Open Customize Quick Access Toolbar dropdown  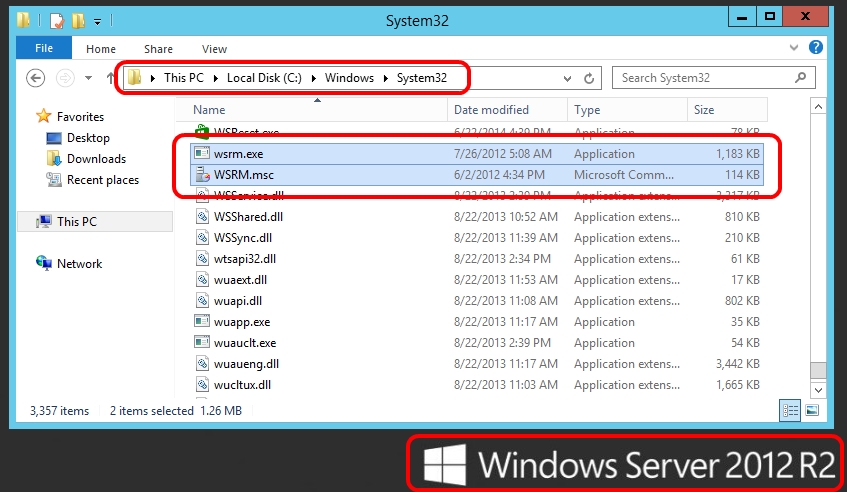click(97, 22)
